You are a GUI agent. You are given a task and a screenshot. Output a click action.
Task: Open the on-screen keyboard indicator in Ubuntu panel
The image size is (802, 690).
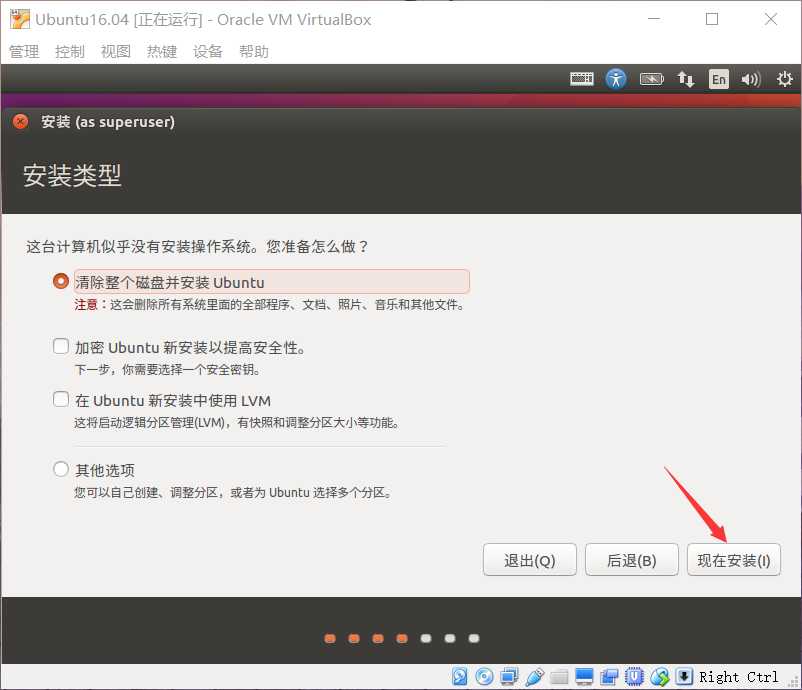coord(582,79)
